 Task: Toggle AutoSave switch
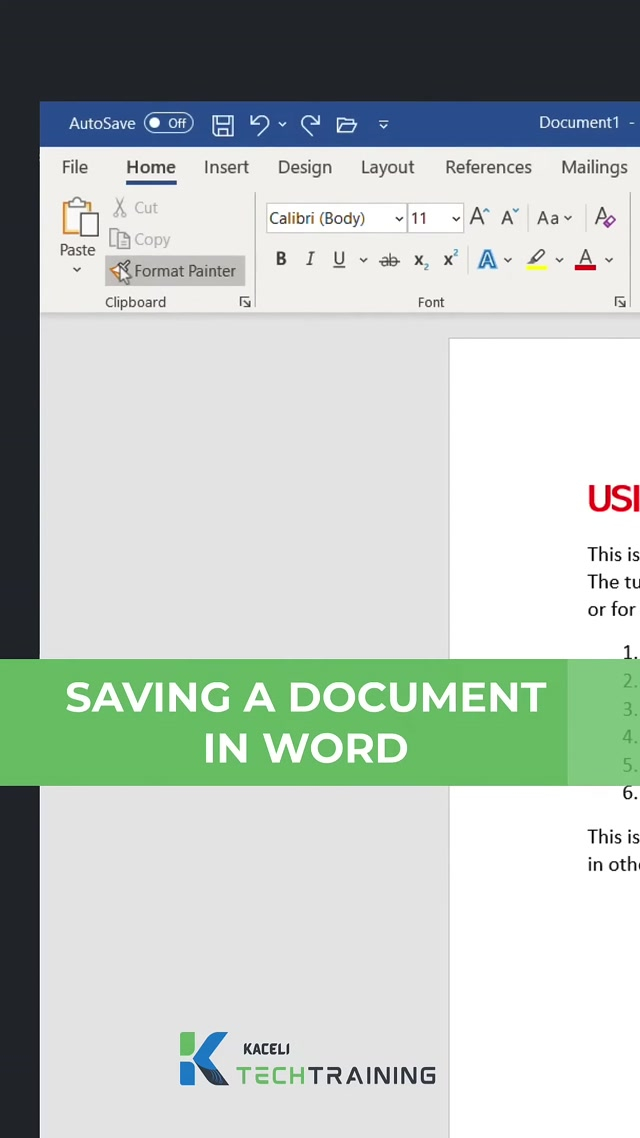click(x=168, y=123)
